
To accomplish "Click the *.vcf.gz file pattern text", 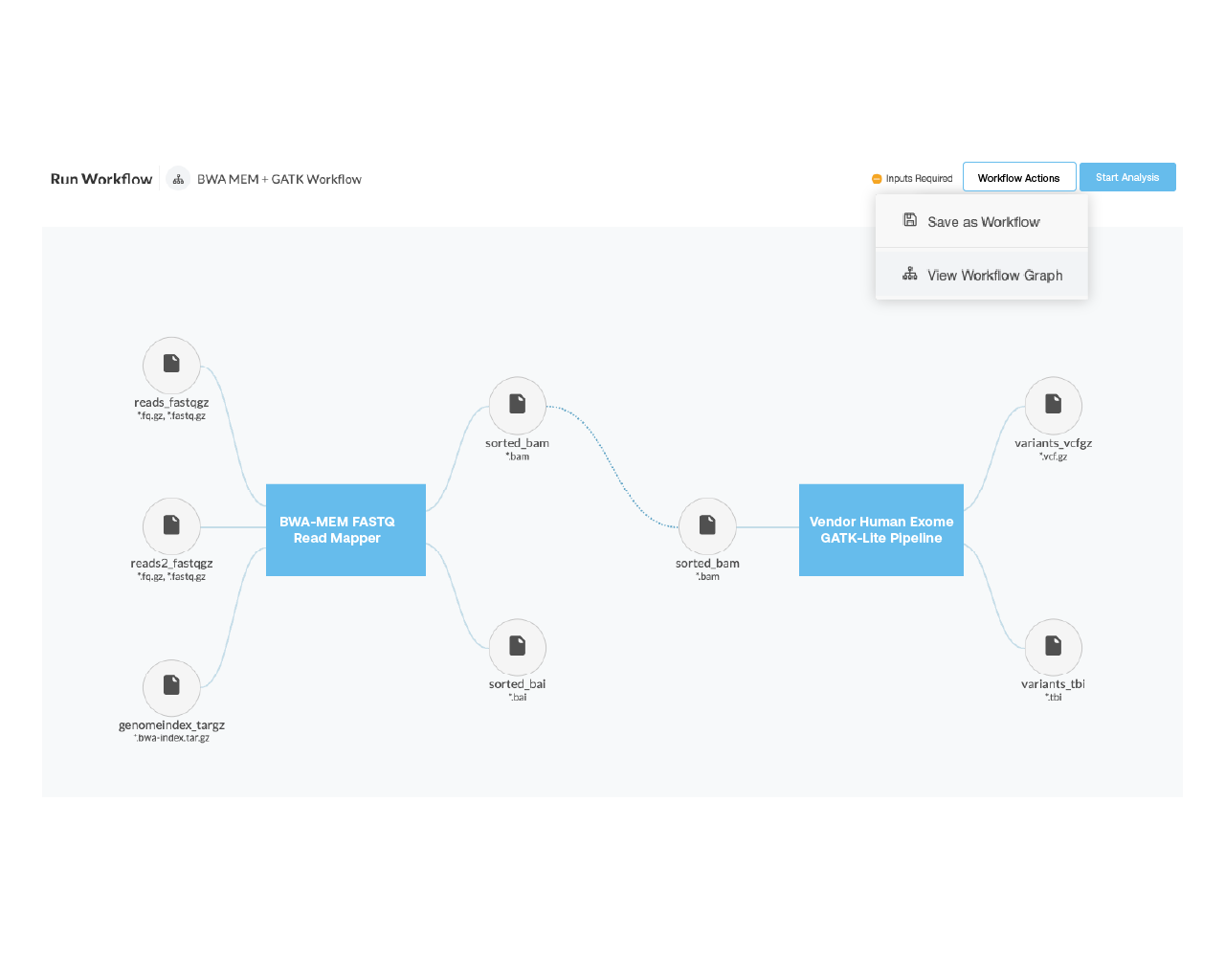I will click(x=1054, y=457).
